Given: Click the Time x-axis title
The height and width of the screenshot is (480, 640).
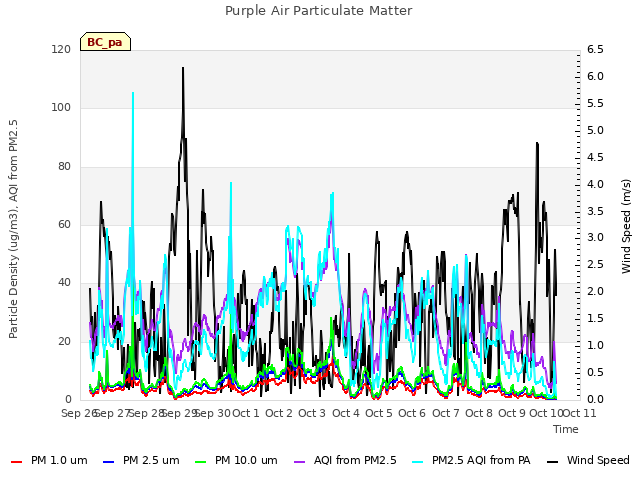Looking at the screenshot, I should click(x=566, y=429).
